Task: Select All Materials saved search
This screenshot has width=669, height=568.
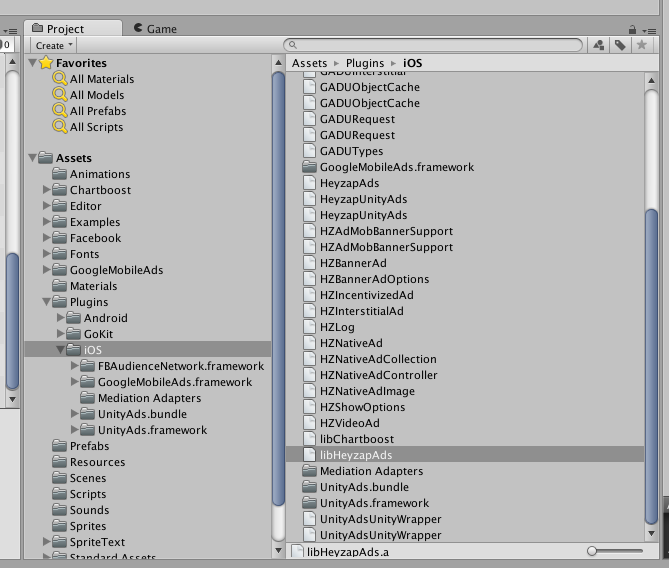Action: point(102,79)
